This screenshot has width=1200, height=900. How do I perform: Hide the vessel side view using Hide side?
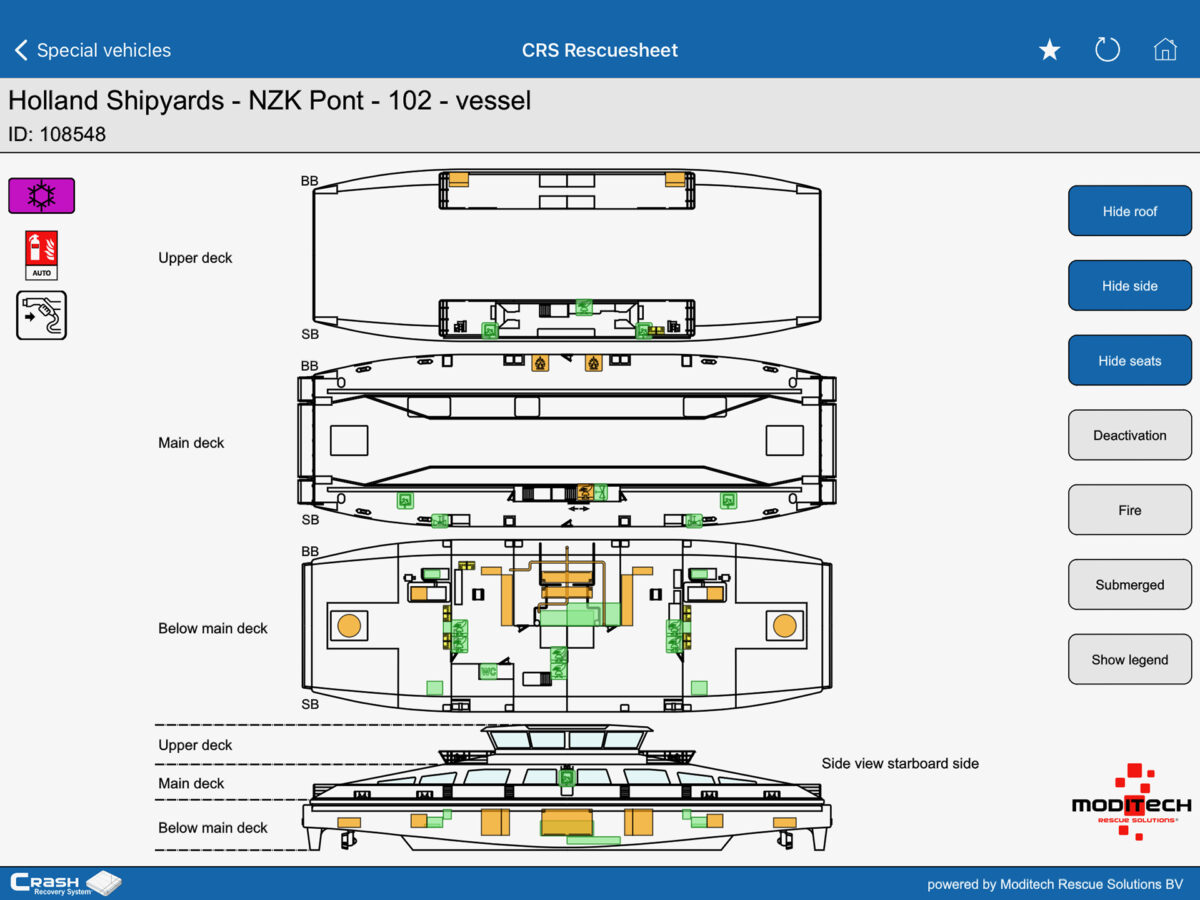[1129, 285]
